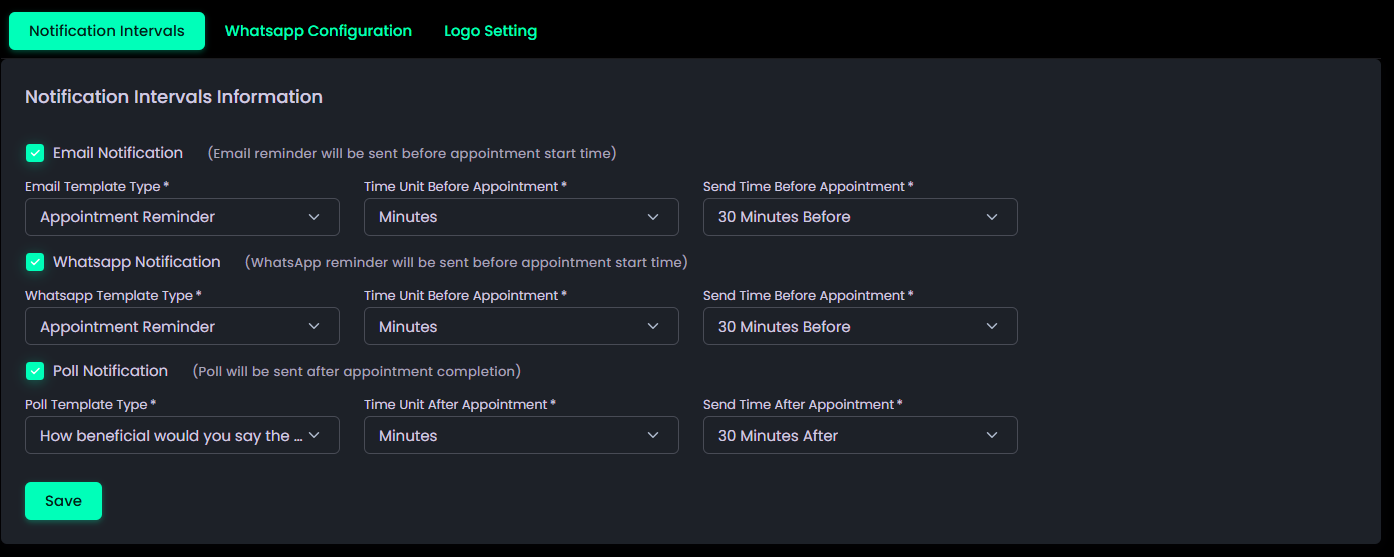The height and width of the screenshot is (557, 1394).
Task: Click chevron on email Time Unit dropdown
Action: click(653, 217)
